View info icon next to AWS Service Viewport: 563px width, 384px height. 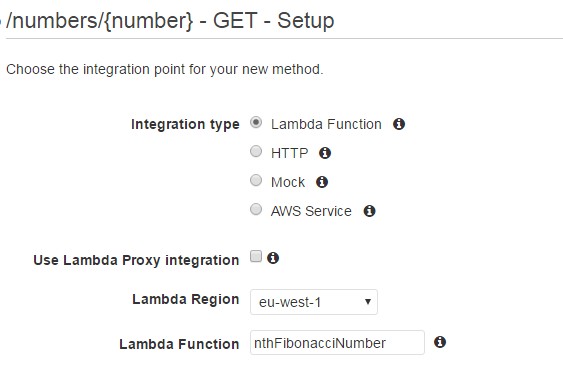pos(369,211)
